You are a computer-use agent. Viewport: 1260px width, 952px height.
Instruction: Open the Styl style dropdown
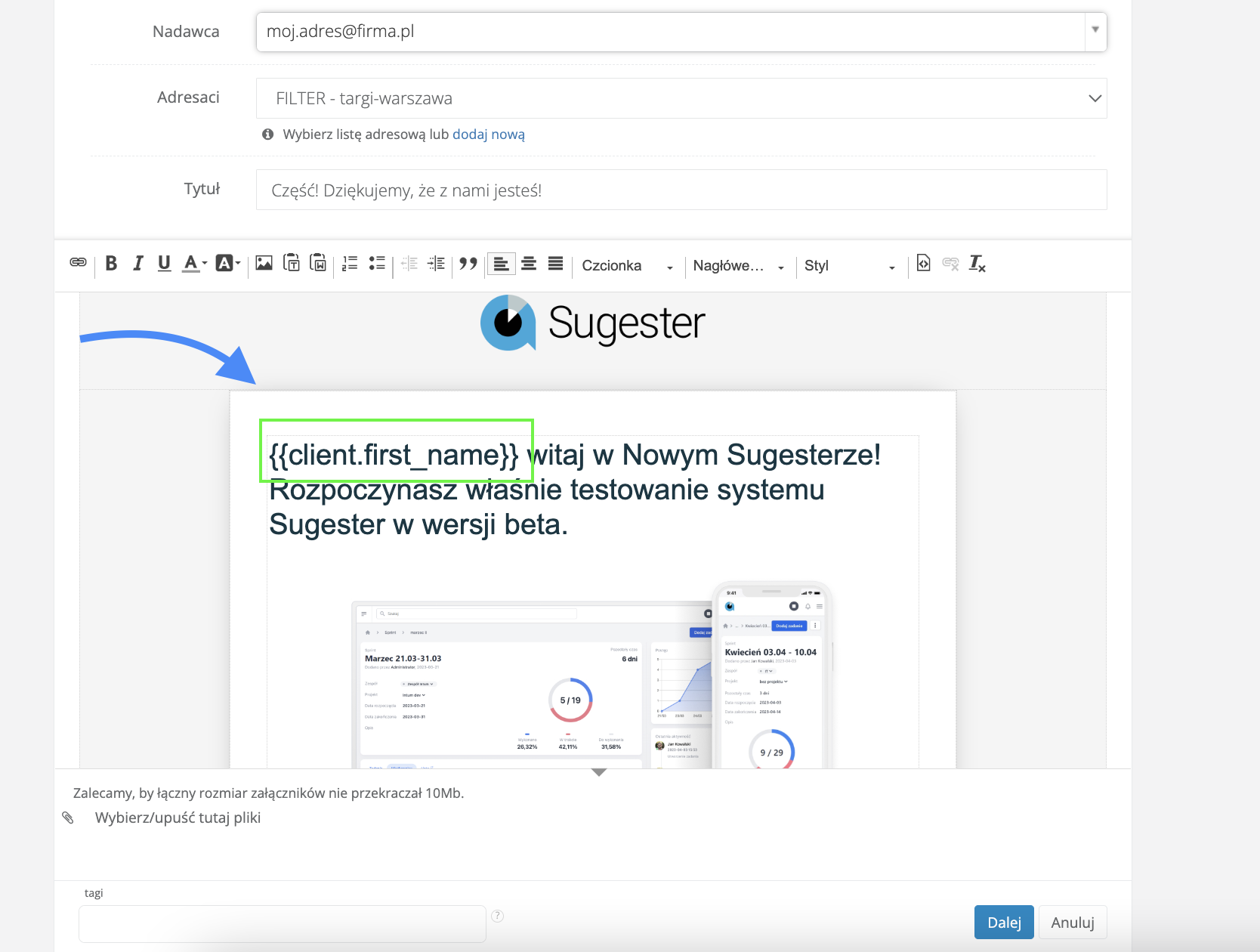coord(850,266)
